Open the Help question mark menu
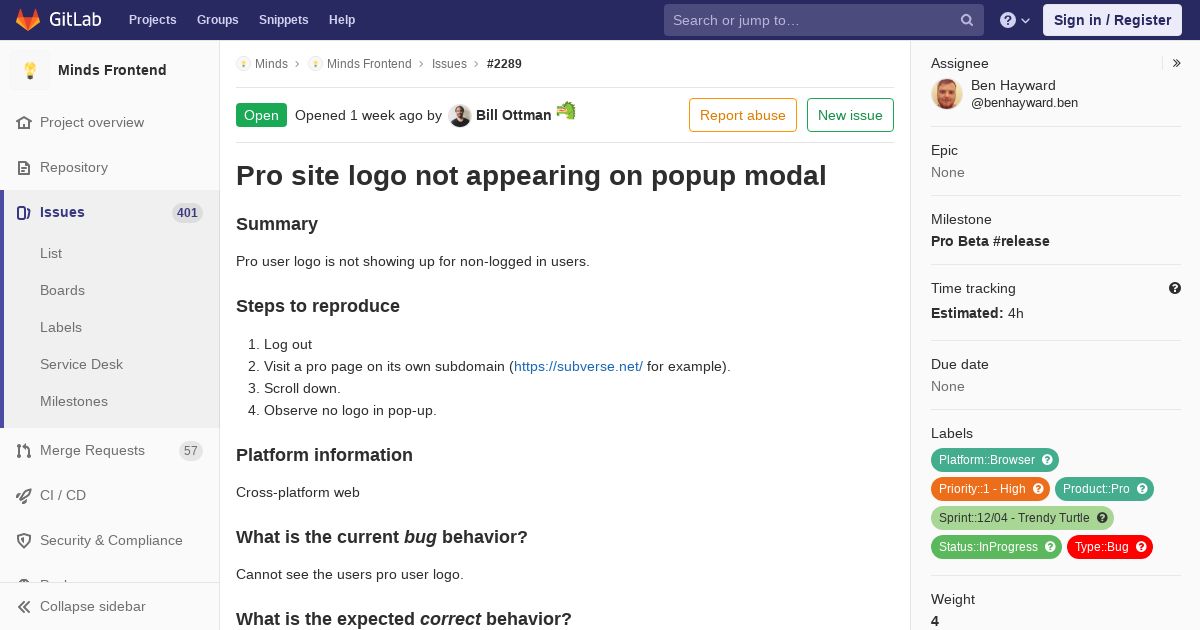Viewport: 1200px width, 630px height. [1015, 20]
